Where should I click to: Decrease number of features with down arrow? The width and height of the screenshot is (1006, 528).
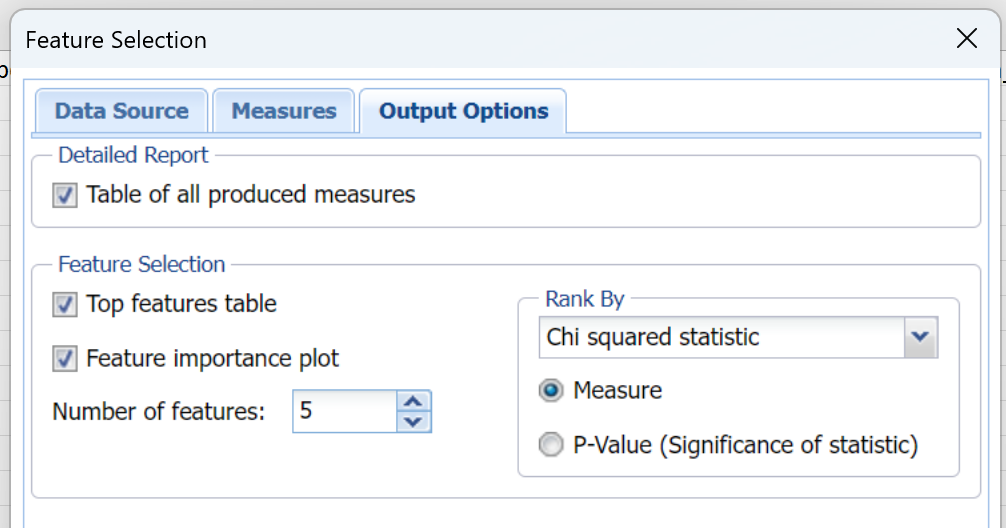point(414,422)
